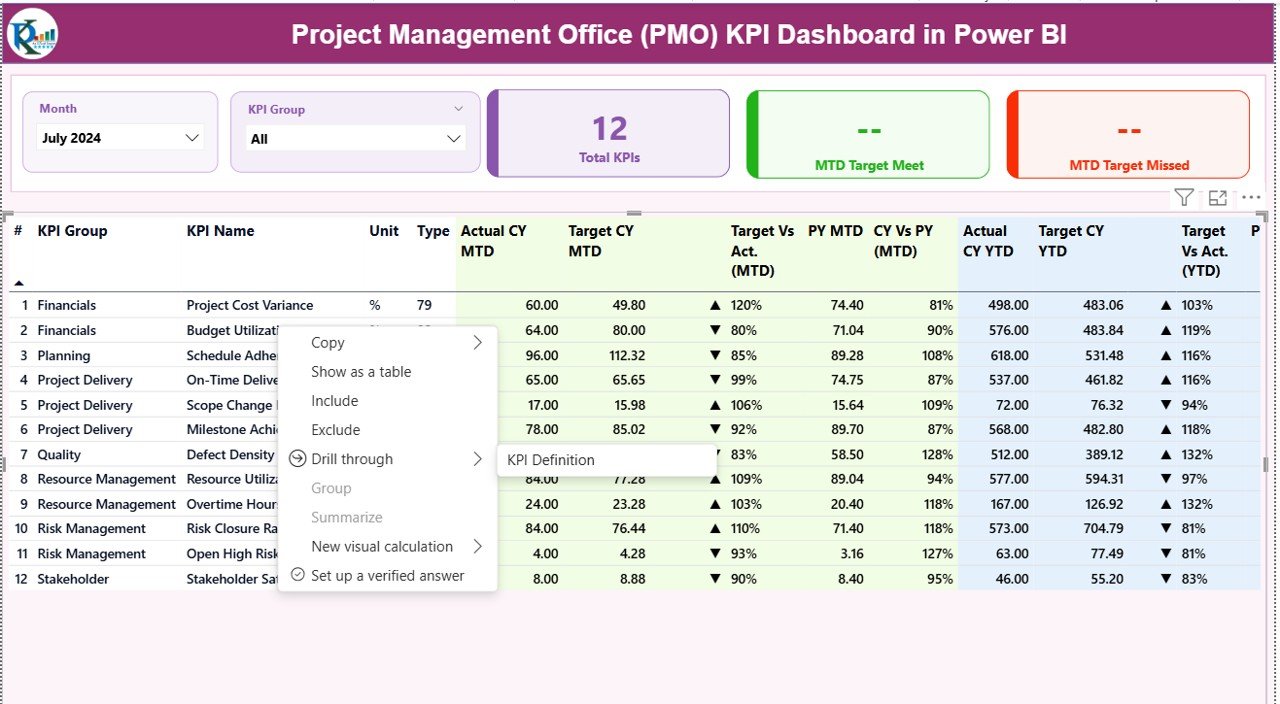Click the Drill through circular arrow icon
This screenshot has height=704, width=1280.
[296, 458]
